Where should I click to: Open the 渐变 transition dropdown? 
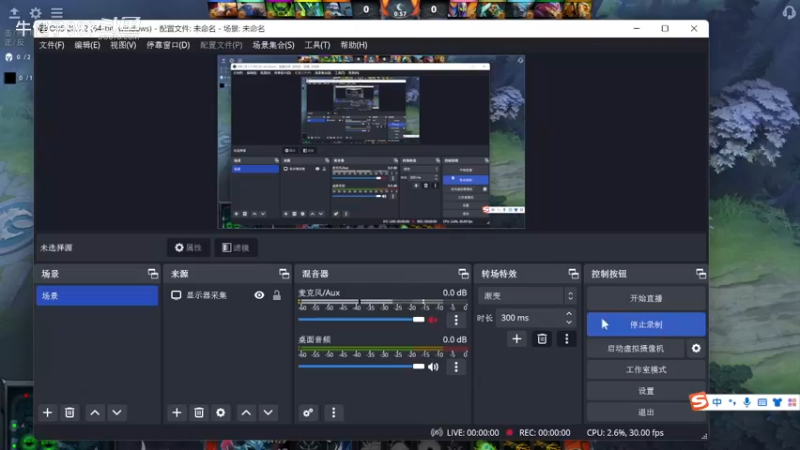(x=527, y=296)
